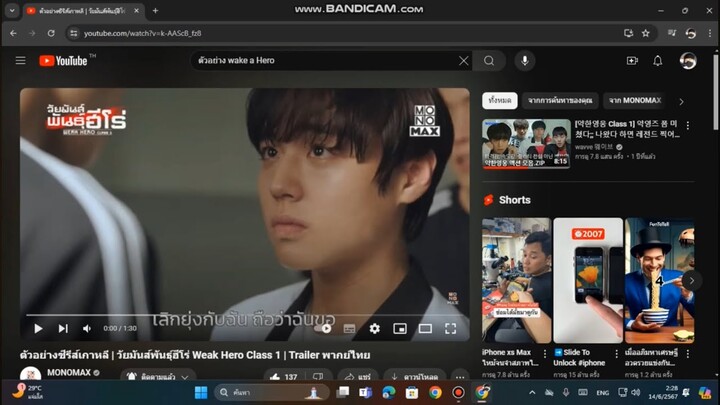Show more filter chips with the arrow
This screenshot has height=405, width=720.
pyautogui.click(x=681, y=101)
